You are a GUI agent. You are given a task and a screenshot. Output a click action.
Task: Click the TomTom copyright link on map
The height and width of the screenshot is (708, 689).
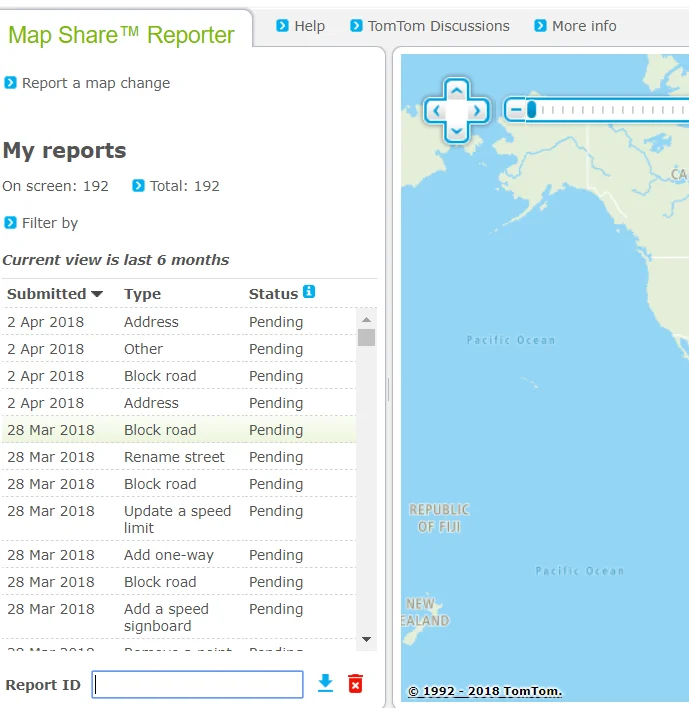click(x=485, y=691)
